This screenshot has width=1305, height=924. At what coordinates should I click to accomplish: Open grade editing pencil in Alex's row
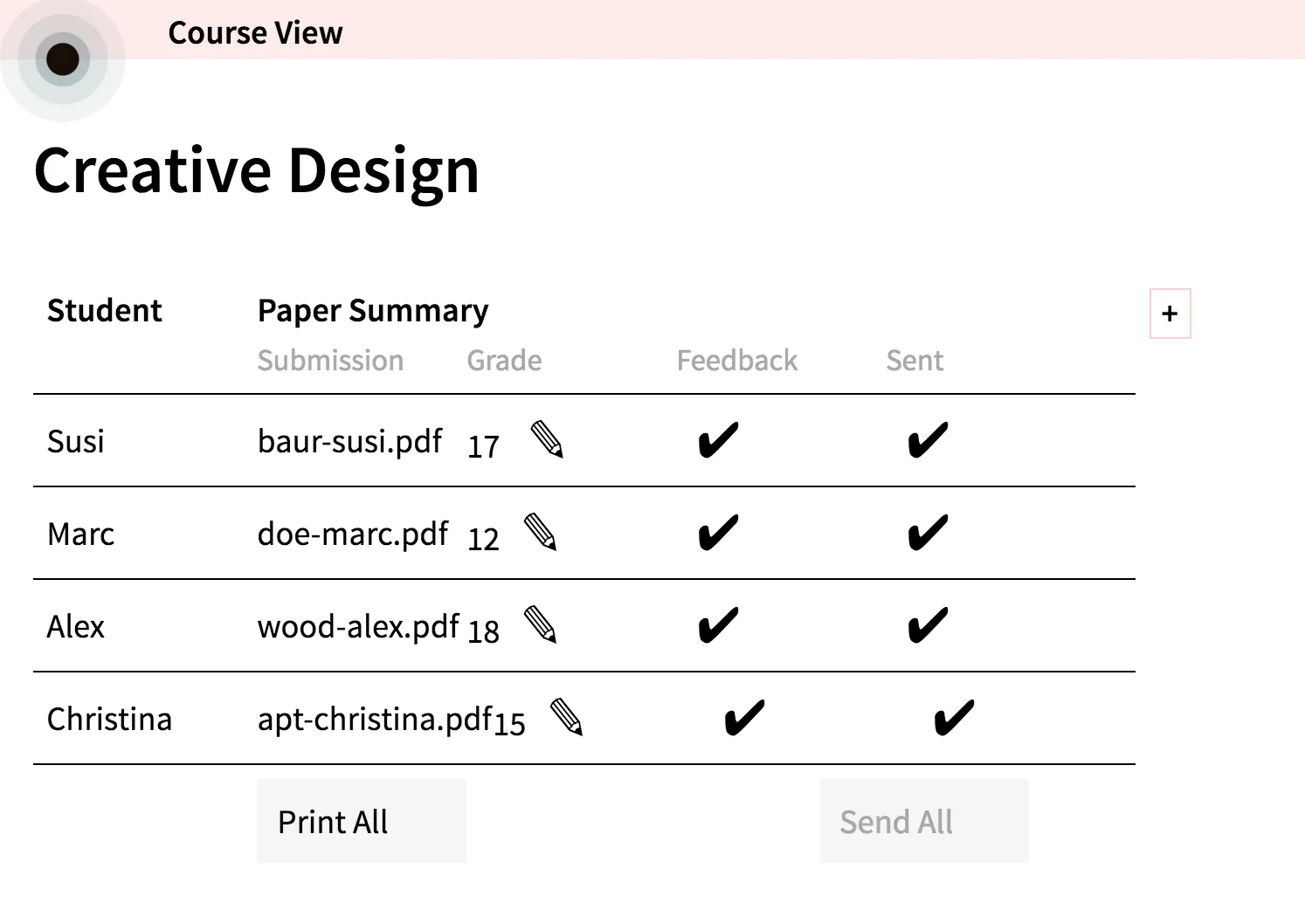[540, 624]
